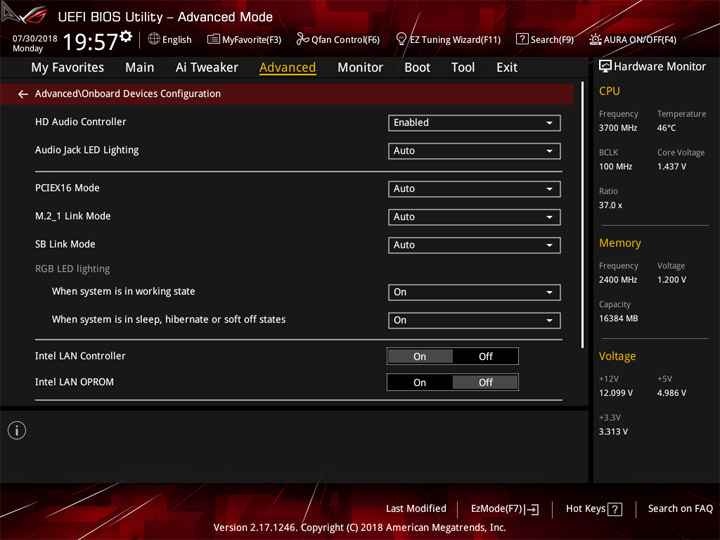Click the SB Link Mode label
The image size is (720, 540).
point(65,244)
